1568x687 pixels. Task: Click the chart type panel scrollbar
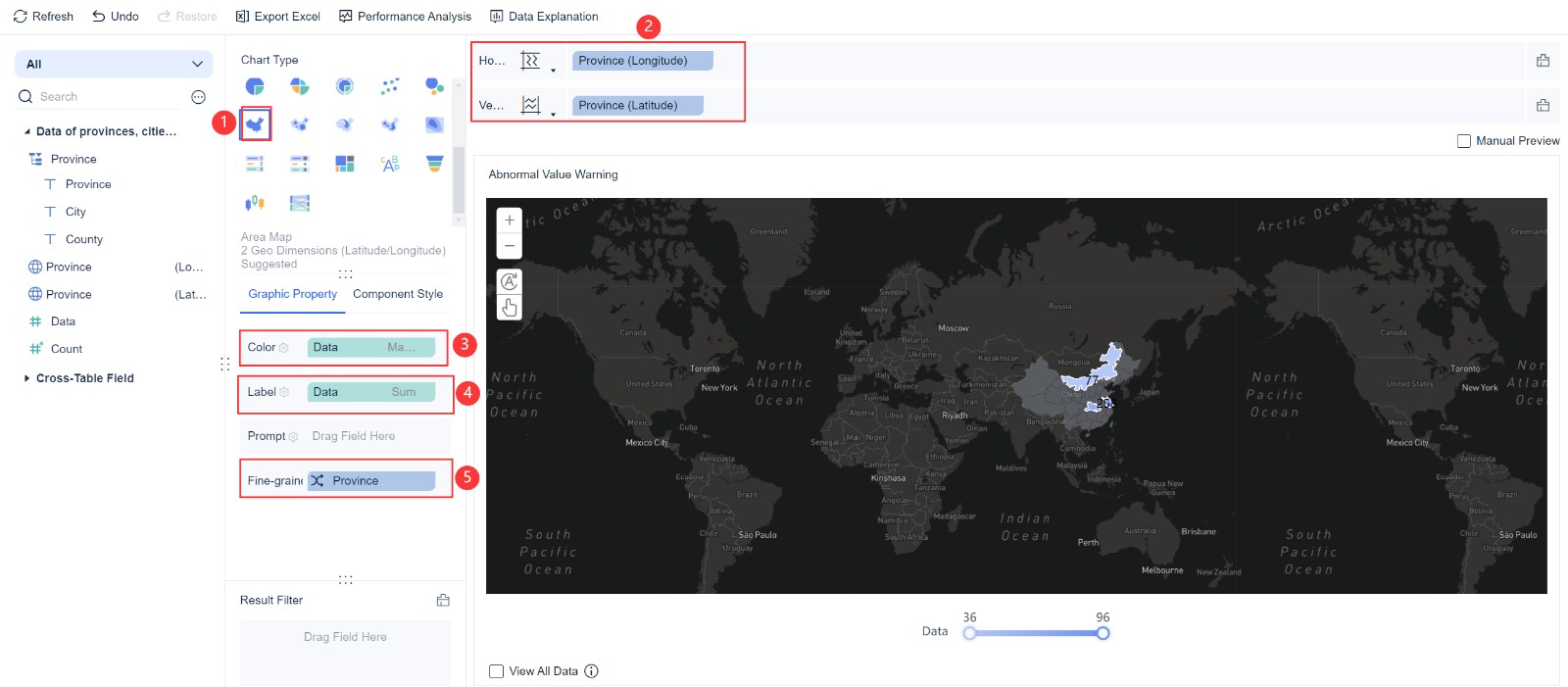tap(458, 180)
